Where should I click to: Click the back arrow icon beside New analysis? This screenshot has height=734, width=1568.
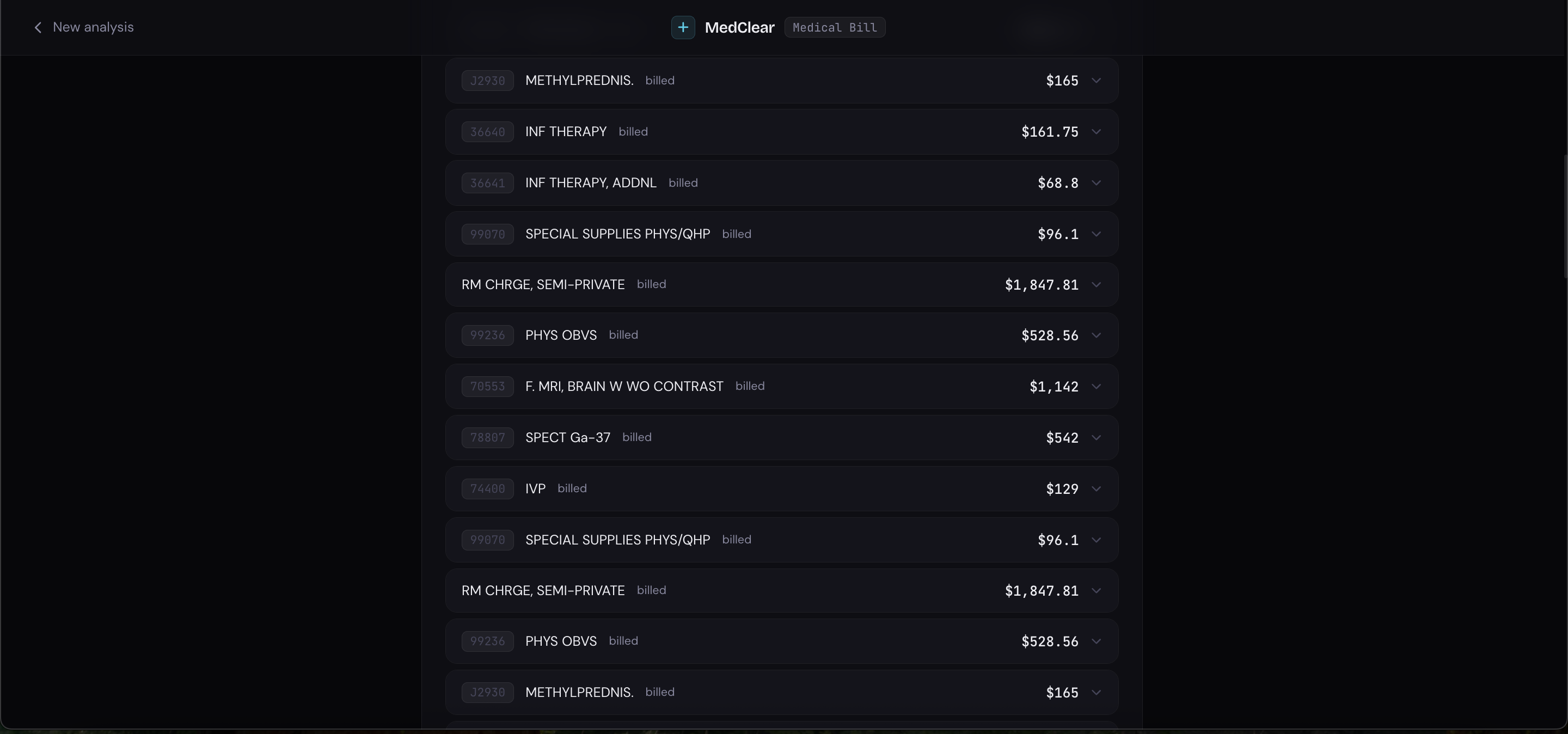click(38, 27)
